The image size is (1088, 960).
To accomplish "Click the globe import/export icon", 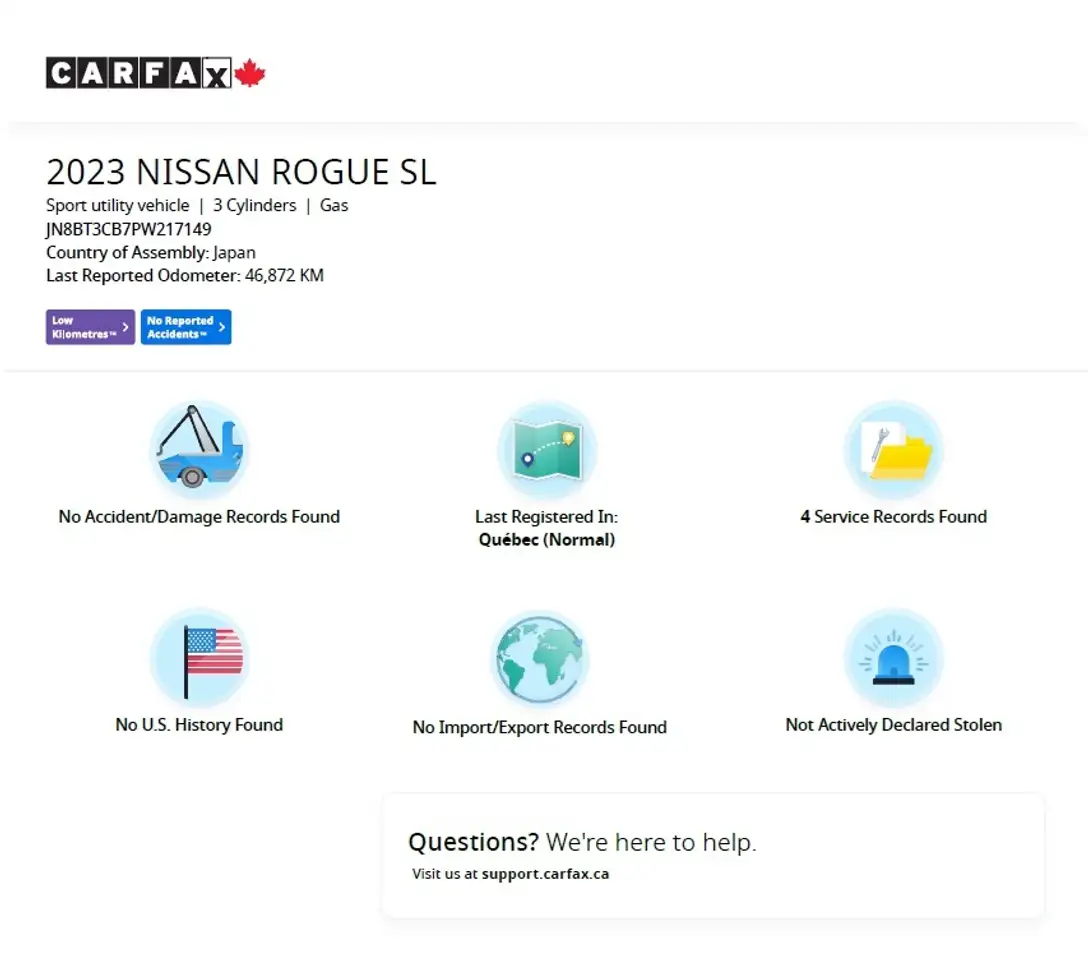I will pyautogui.click(x=540, y=659).
